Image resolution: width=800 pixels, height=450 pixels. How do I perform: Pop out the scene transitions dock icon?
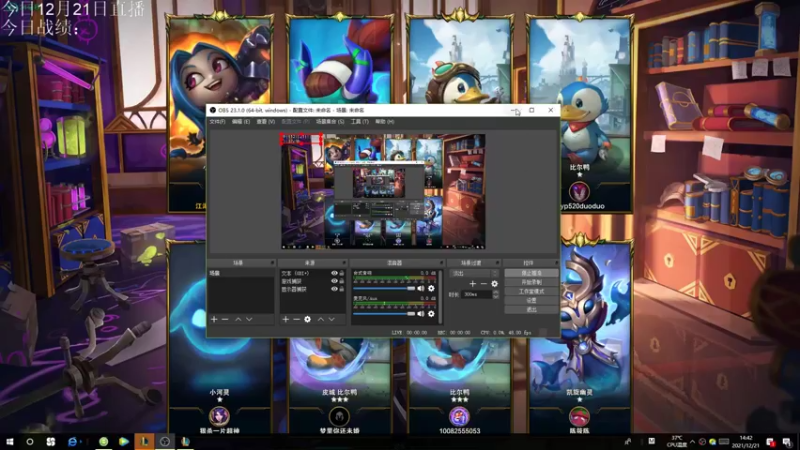pos(497,263)
